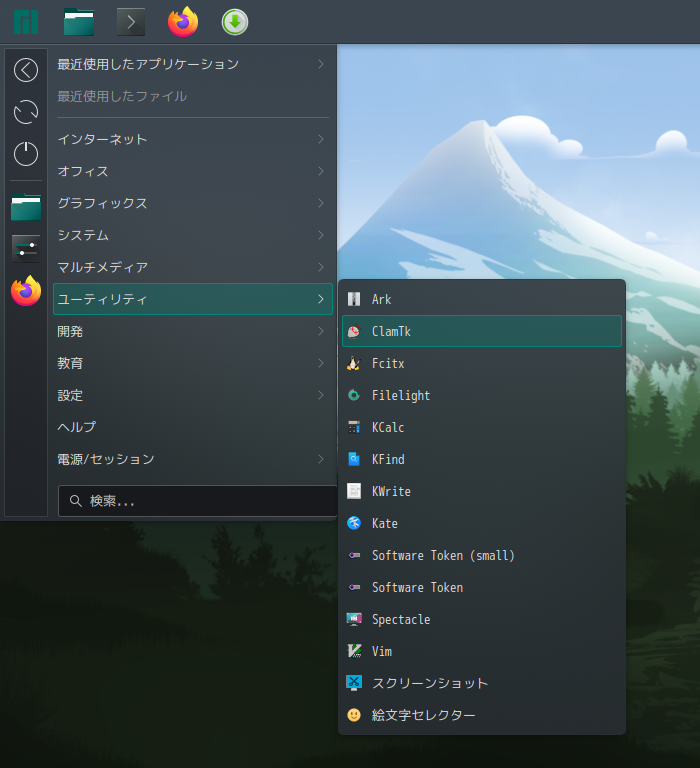The height and width of the screenshot is (768, 700).
Task: Expand the 開発 submenu arrow
Action: [321, 331]
